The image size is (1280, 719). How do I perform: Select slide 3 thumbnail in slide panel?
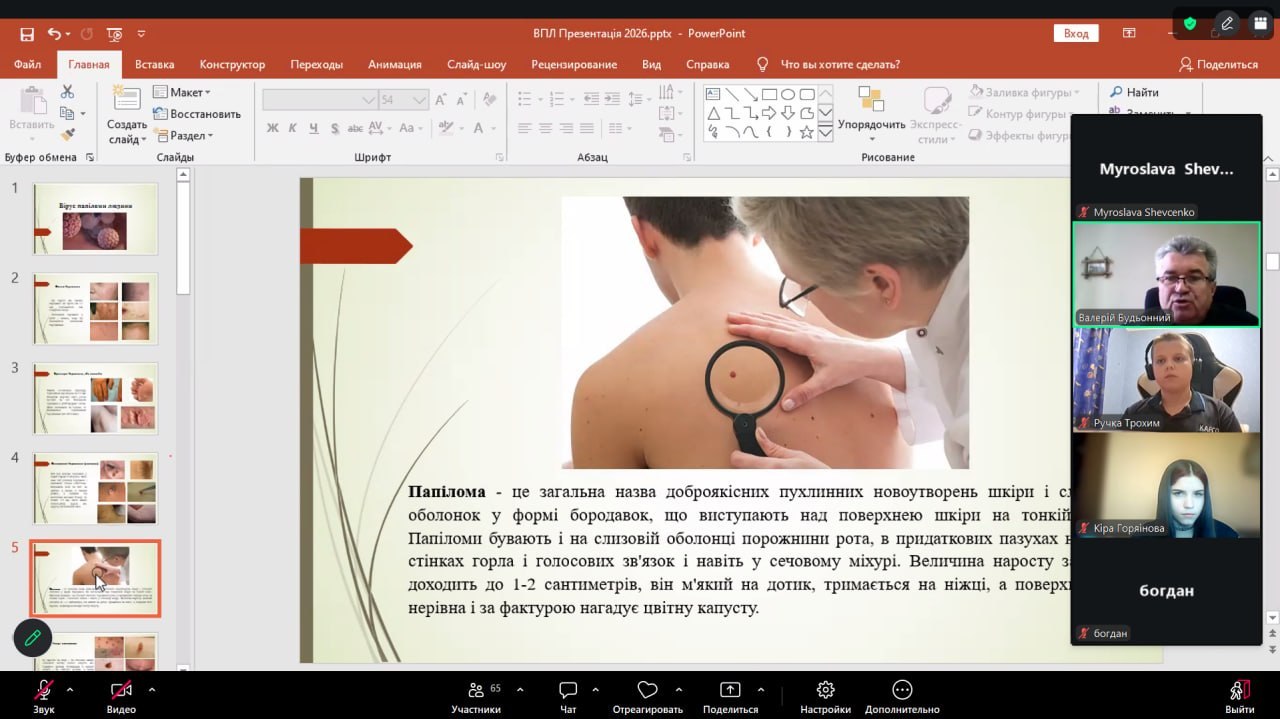95,398
